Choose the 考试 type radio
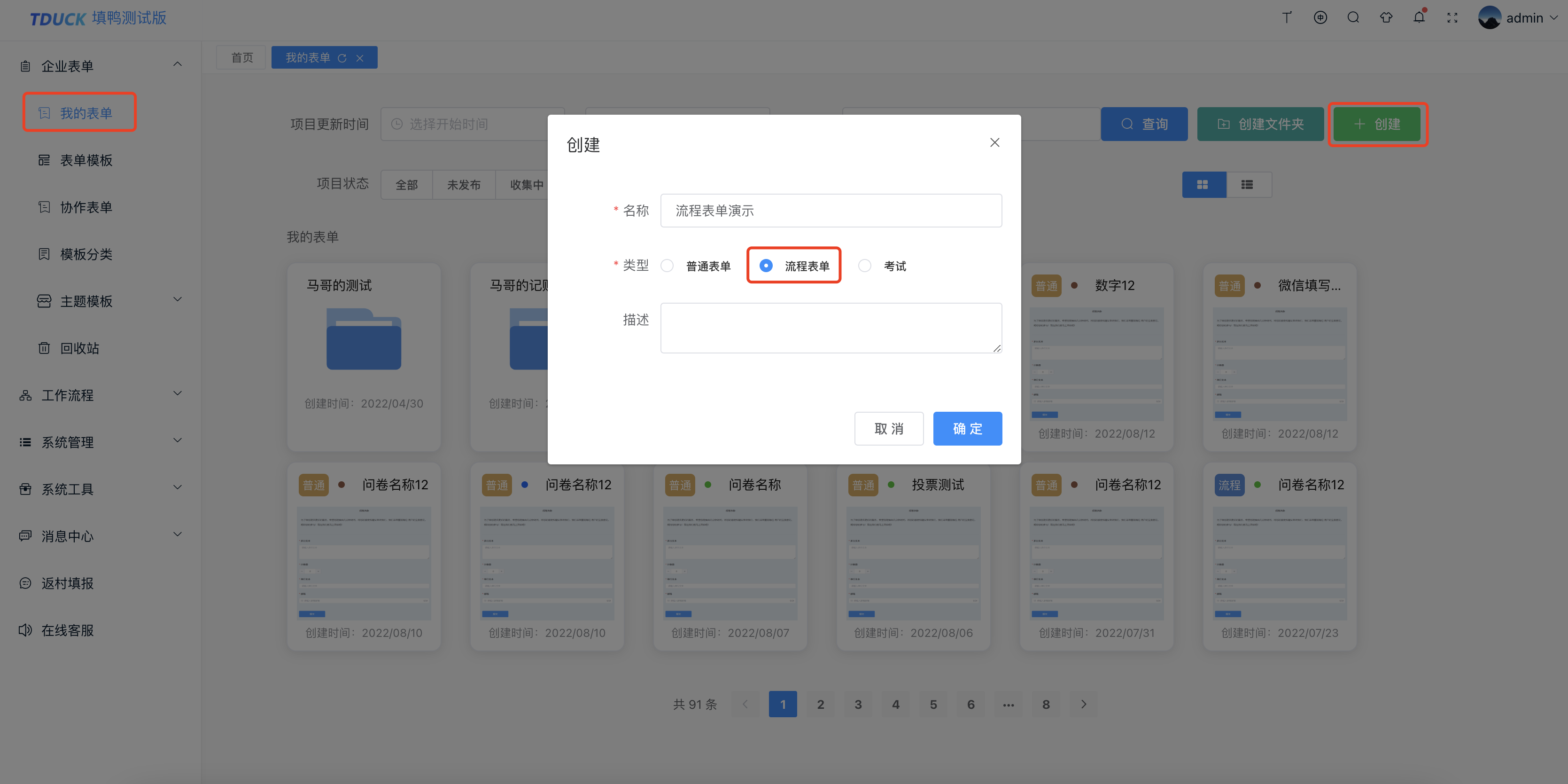Viewport: 1568px width, 784px height. (x=864, y=266)
